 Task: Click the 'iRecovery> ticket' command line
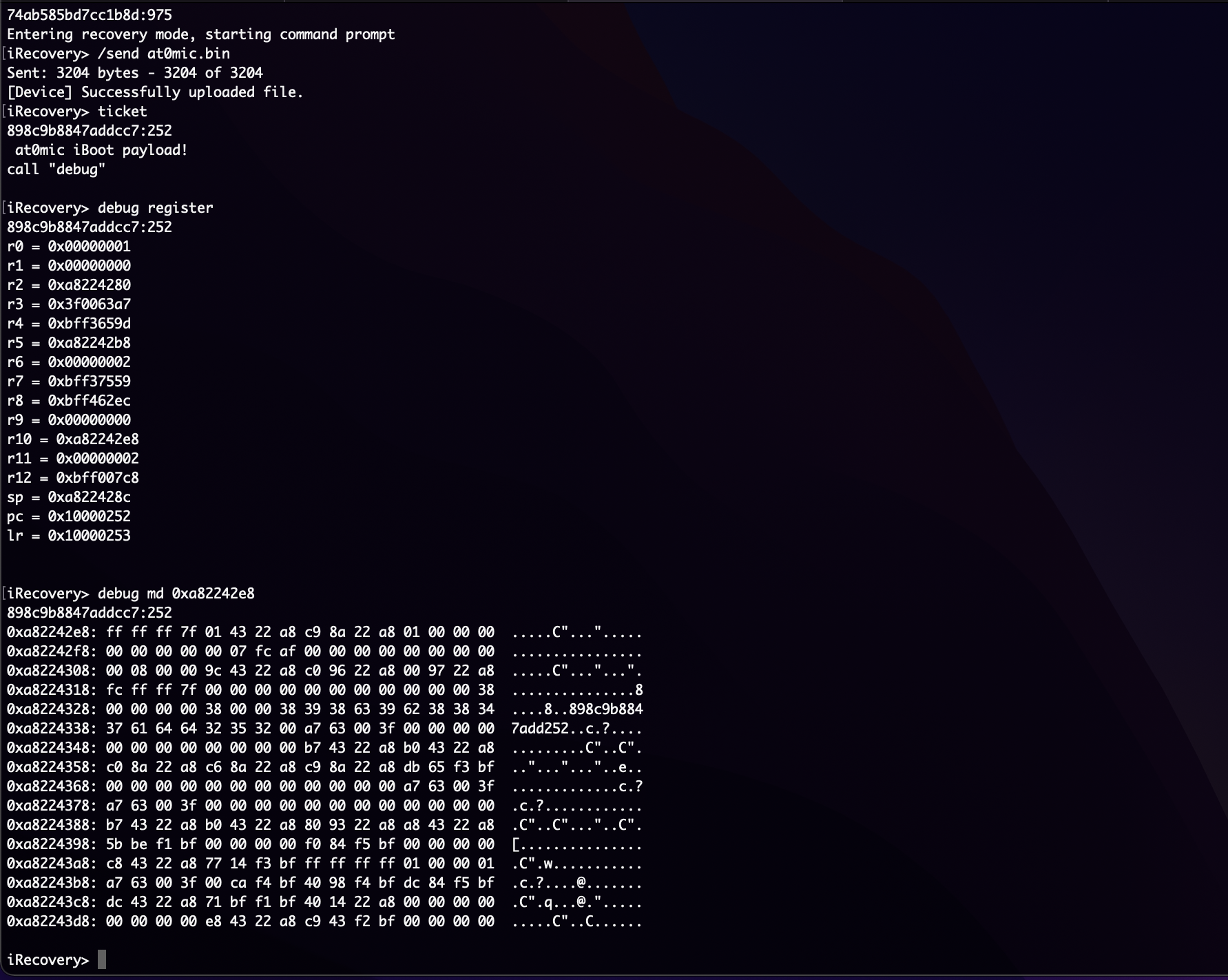tap(77, 112)
